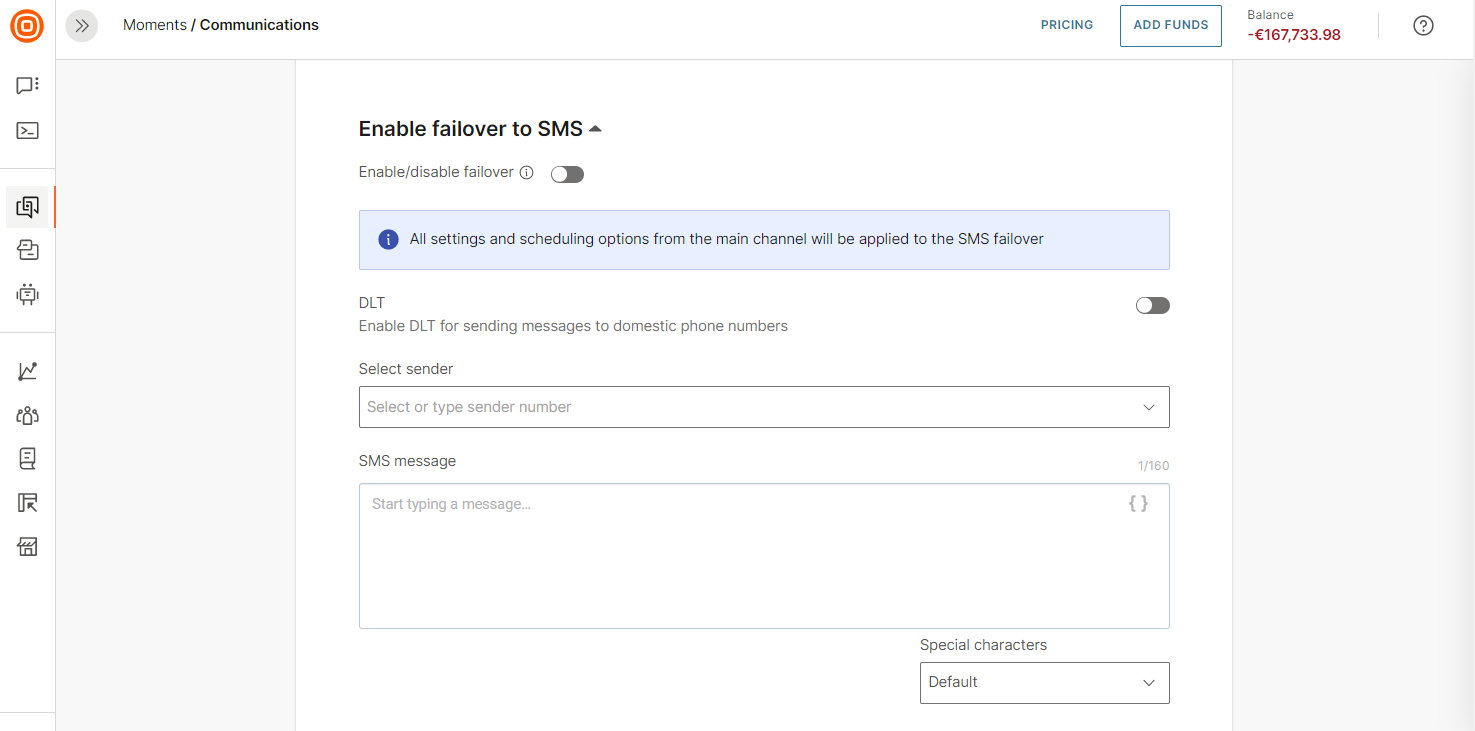This screenshot has height=731, width=1475.
Task: Click the failover info tooltip icon
Action: pyautogui.click(x=527, y=173)
